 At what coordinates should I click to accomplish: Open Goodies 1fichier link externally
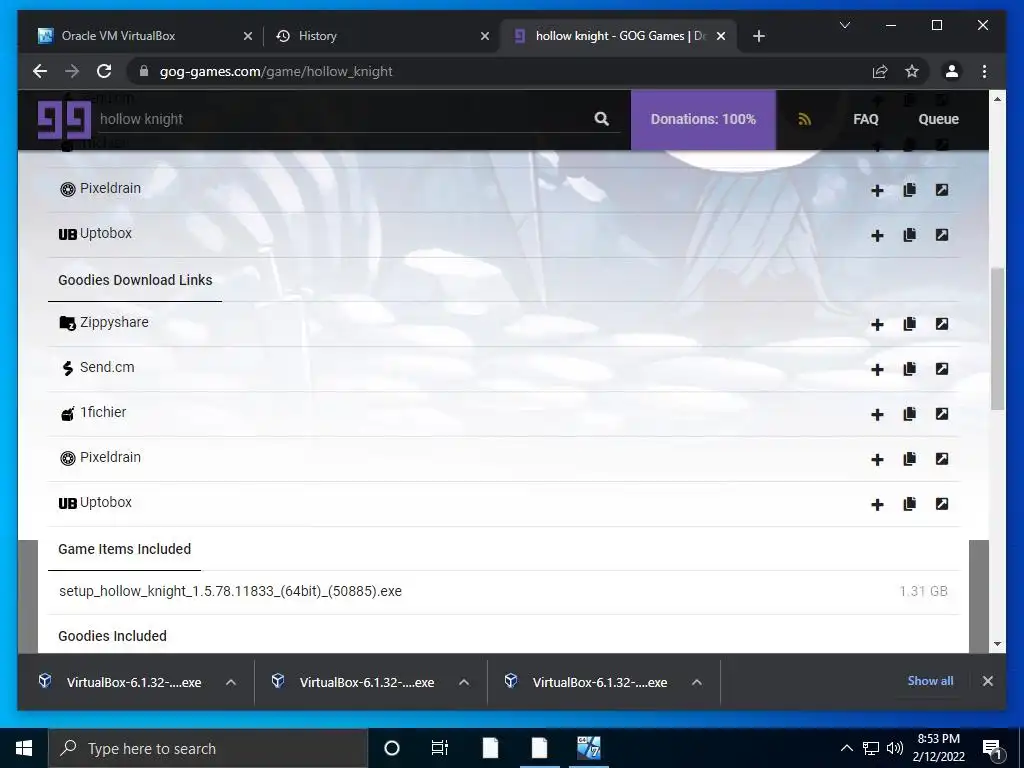[942, 414]
